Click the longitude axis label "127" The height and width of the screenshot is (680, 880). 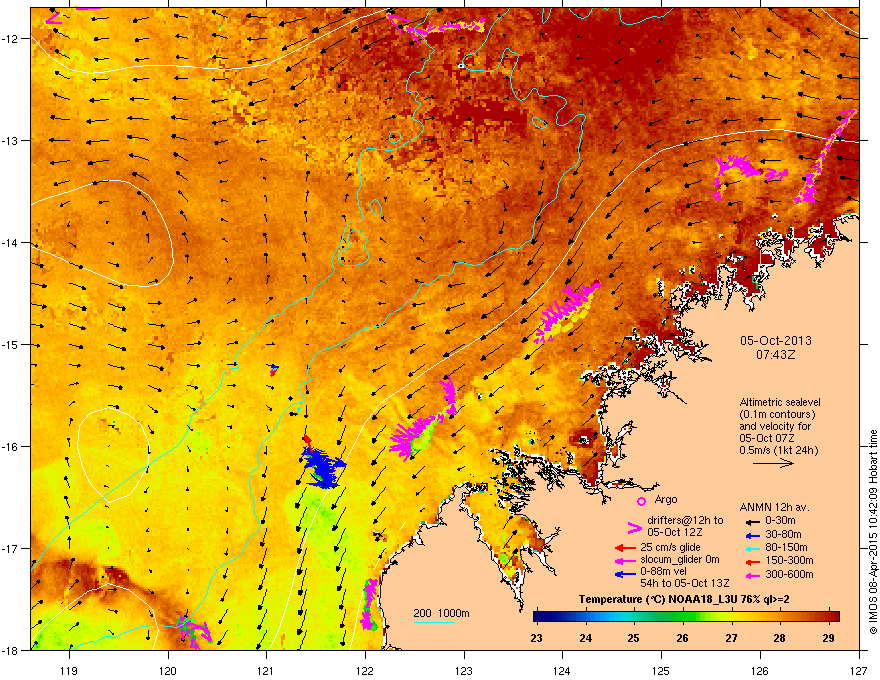point(859,670)
